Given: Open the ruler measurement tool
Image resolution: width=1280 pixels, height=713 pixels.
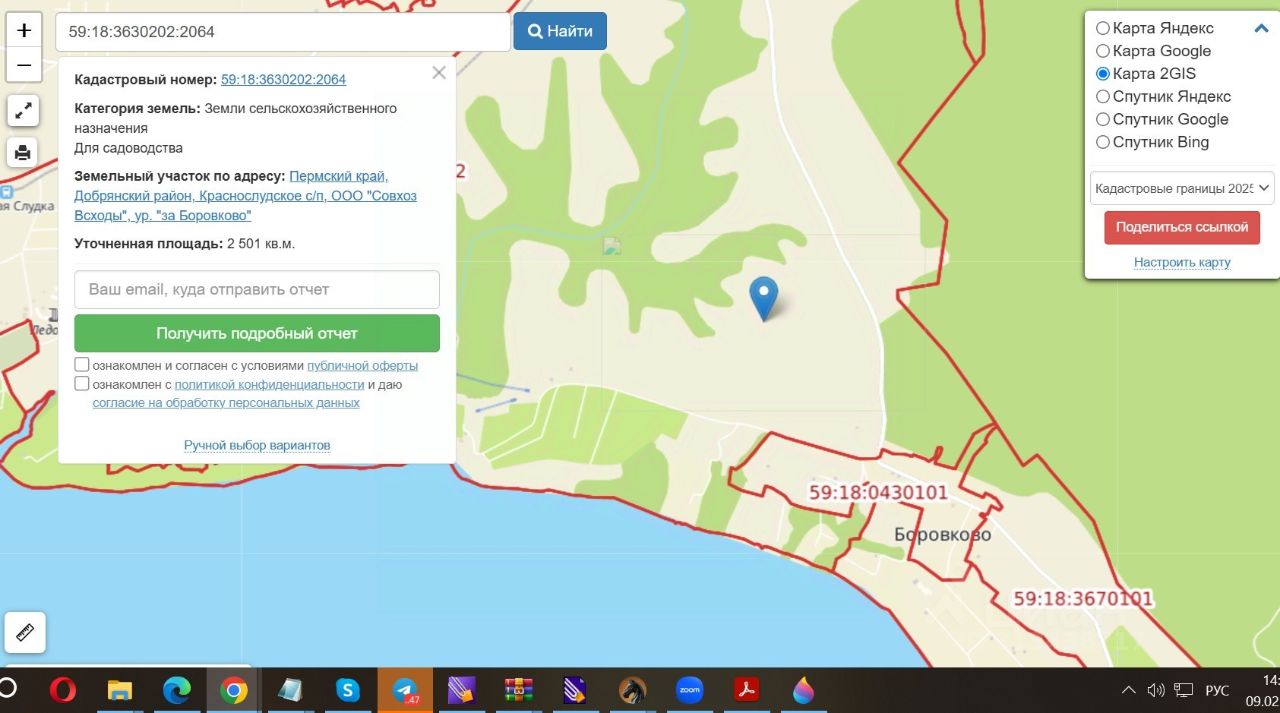Looking at the screenshot, I should pos(25,632).
